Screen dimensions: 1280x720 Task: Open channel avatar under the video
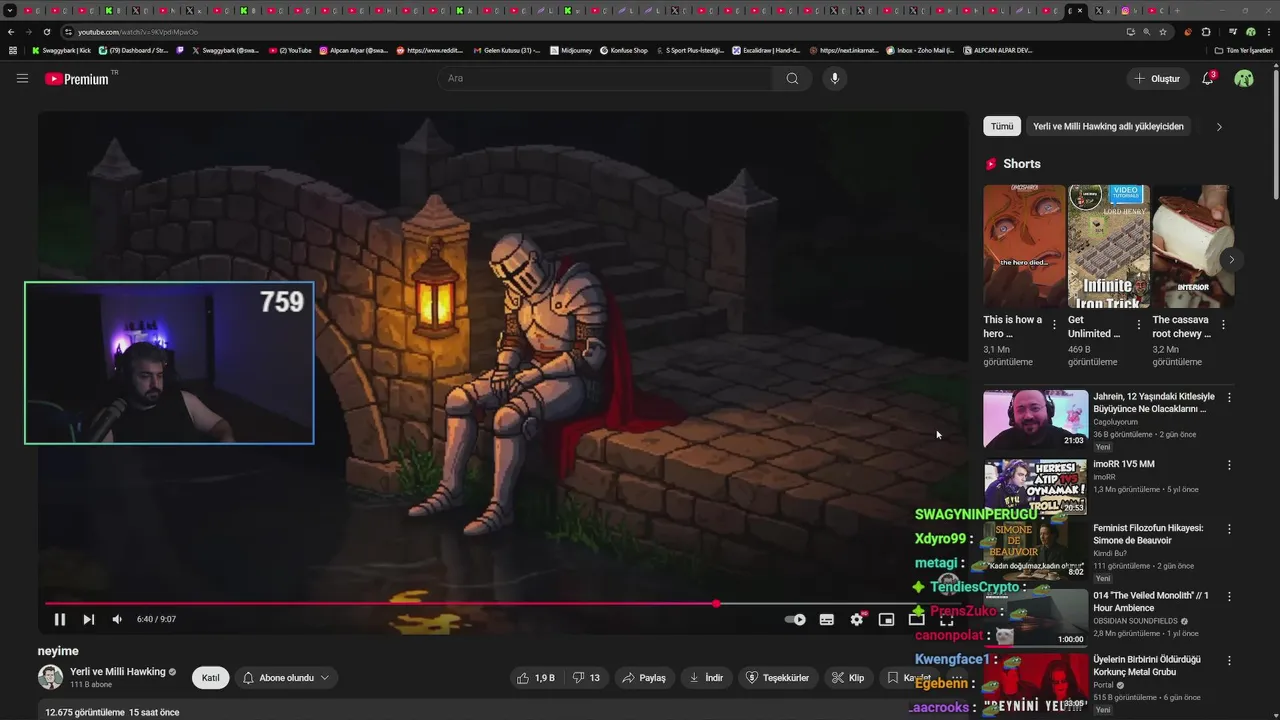click(50, 677)
